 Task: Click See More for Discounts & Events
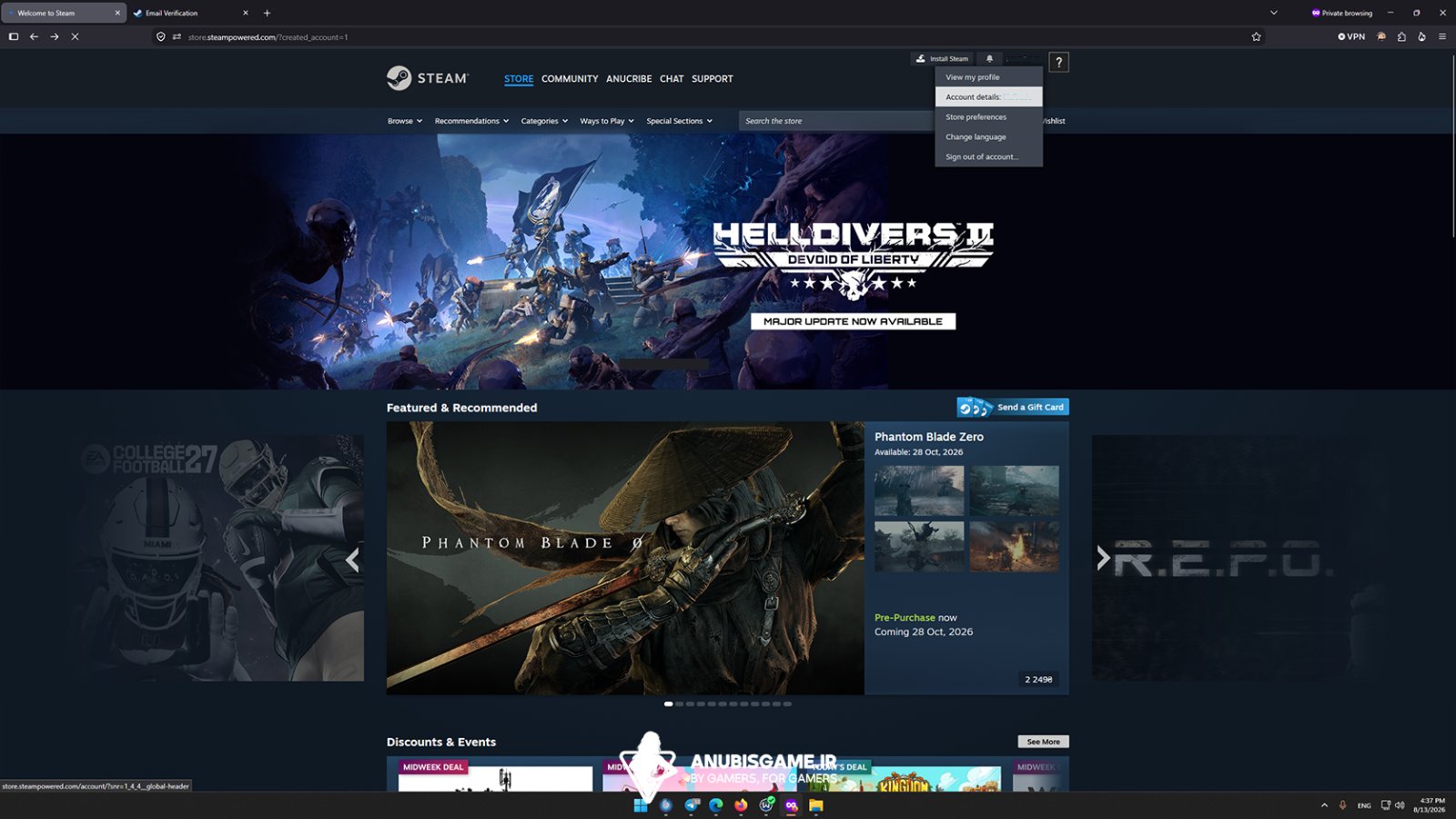[x=1043, y=742]
